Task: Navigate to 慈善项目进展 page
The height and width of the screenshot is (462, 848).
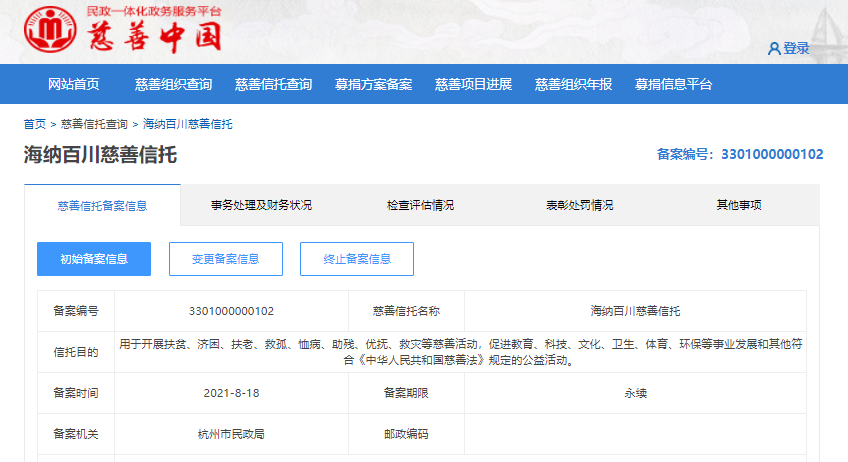Action: click(x=473, y=85)
